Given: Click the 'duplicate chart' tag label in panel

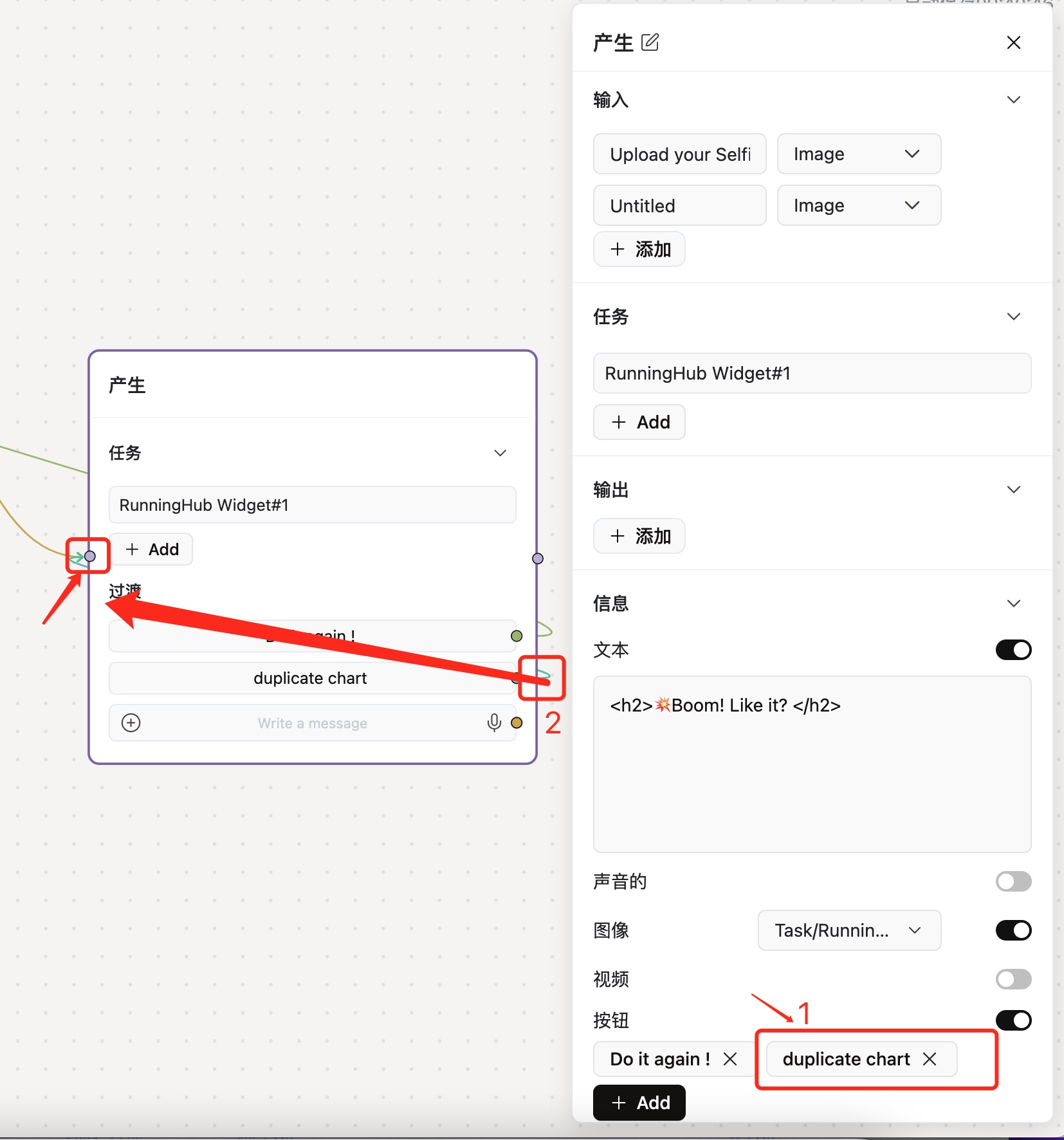Looking at the screenshot, I should (846, 1059).
